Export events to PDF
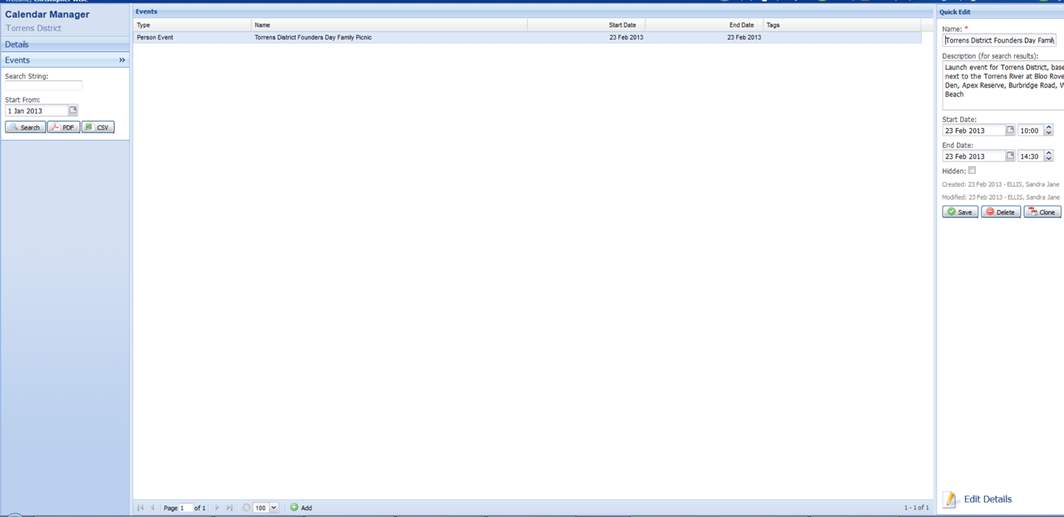This screenshot has width=1064, height=517. pyautogui.click(x=63, y=127)
